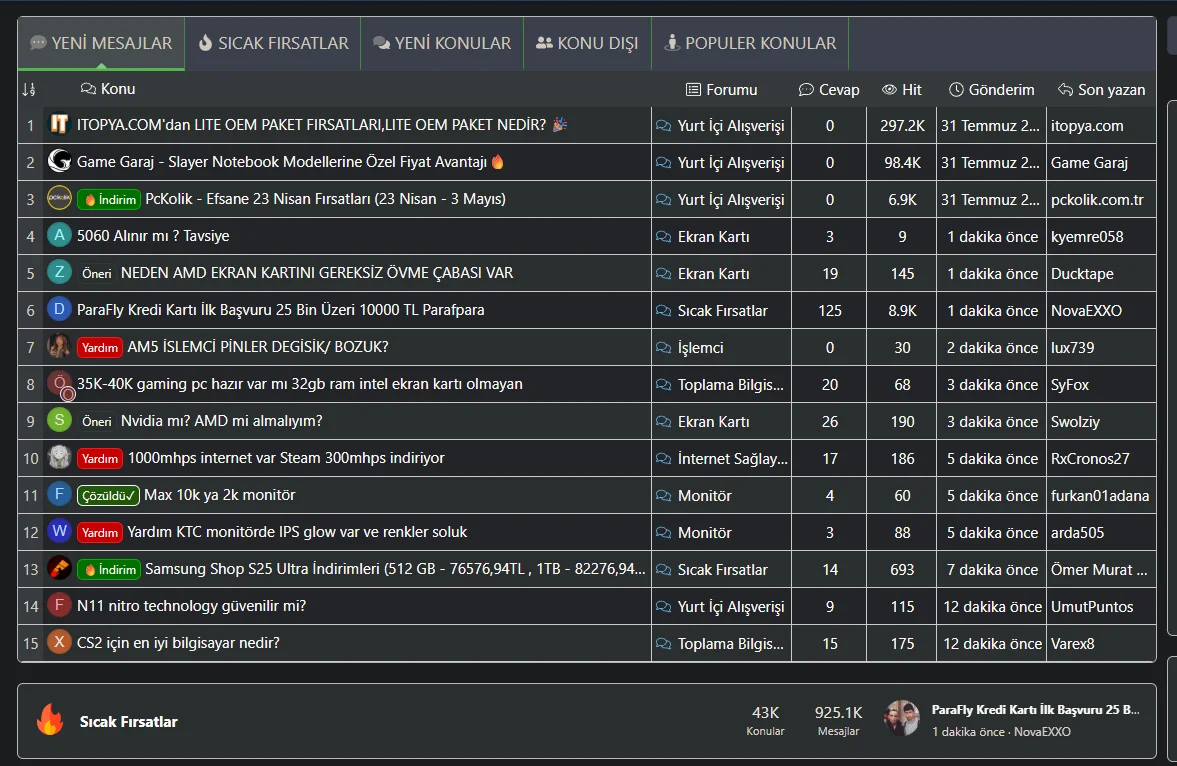Open the YENİ KONULAR tab

point(442,44)
